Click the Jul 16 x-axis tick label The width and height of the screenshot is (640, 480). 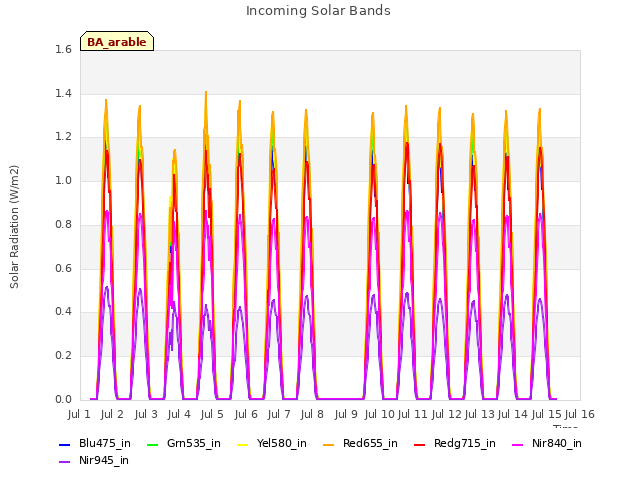(580, 414)
